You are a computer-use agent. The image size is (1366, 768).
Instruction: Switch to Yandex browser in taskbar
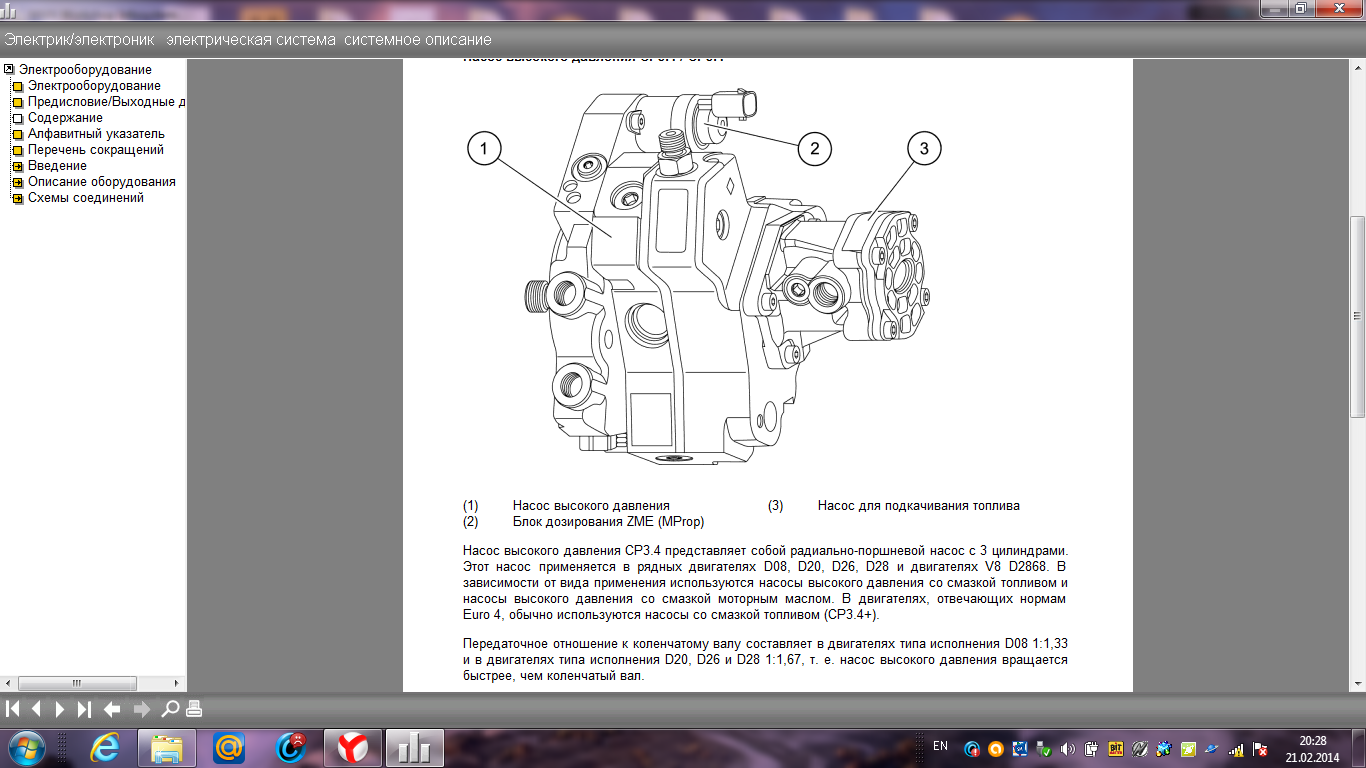coord(352,747)
